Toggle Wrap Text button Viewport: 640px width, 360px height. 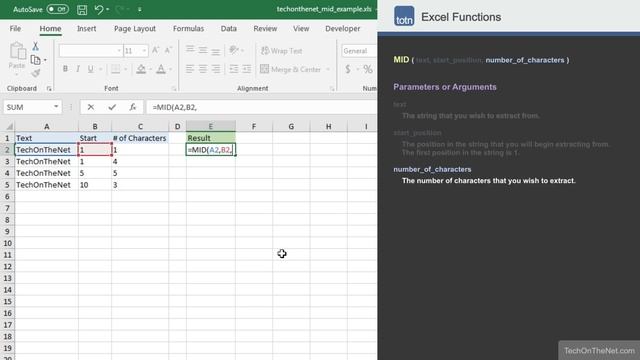(x=282, y=51)
